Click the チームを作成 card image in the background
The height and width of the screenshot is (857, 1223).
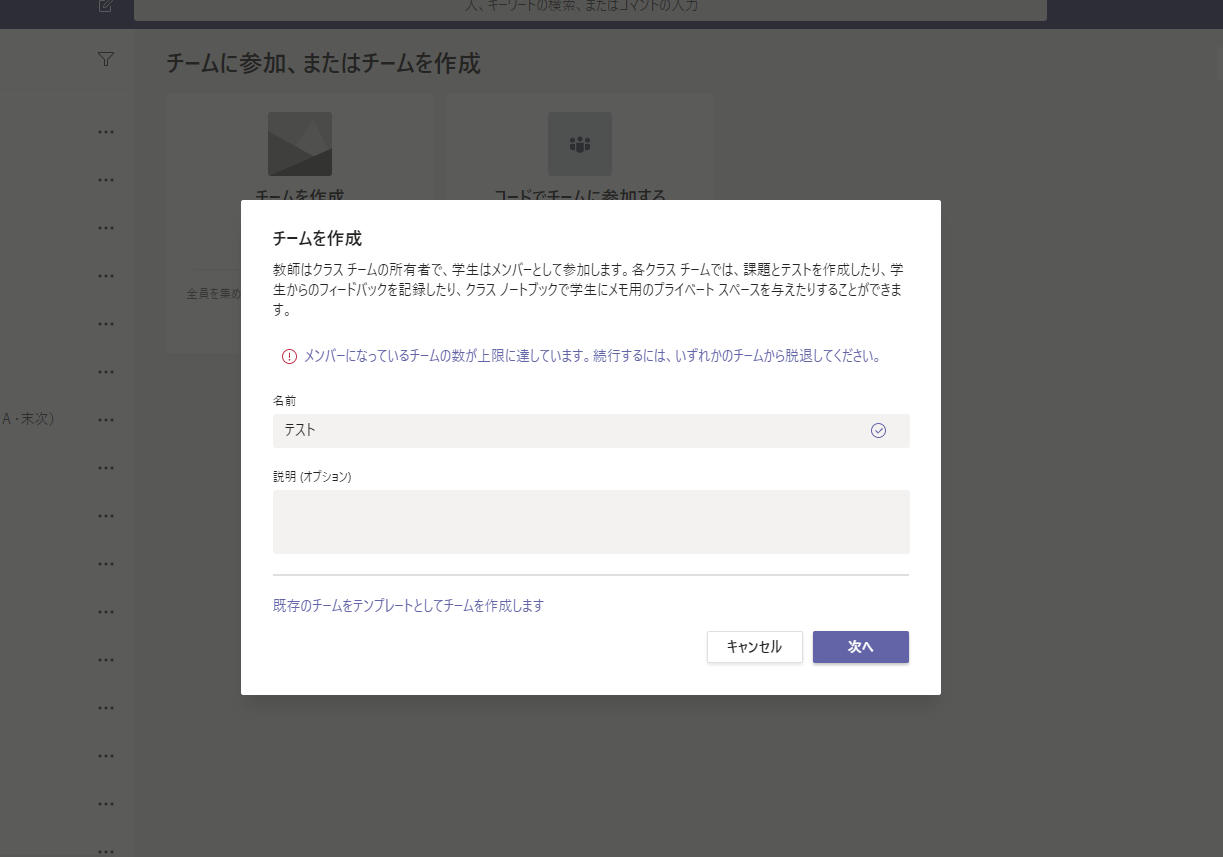click(x=300, y=144)
